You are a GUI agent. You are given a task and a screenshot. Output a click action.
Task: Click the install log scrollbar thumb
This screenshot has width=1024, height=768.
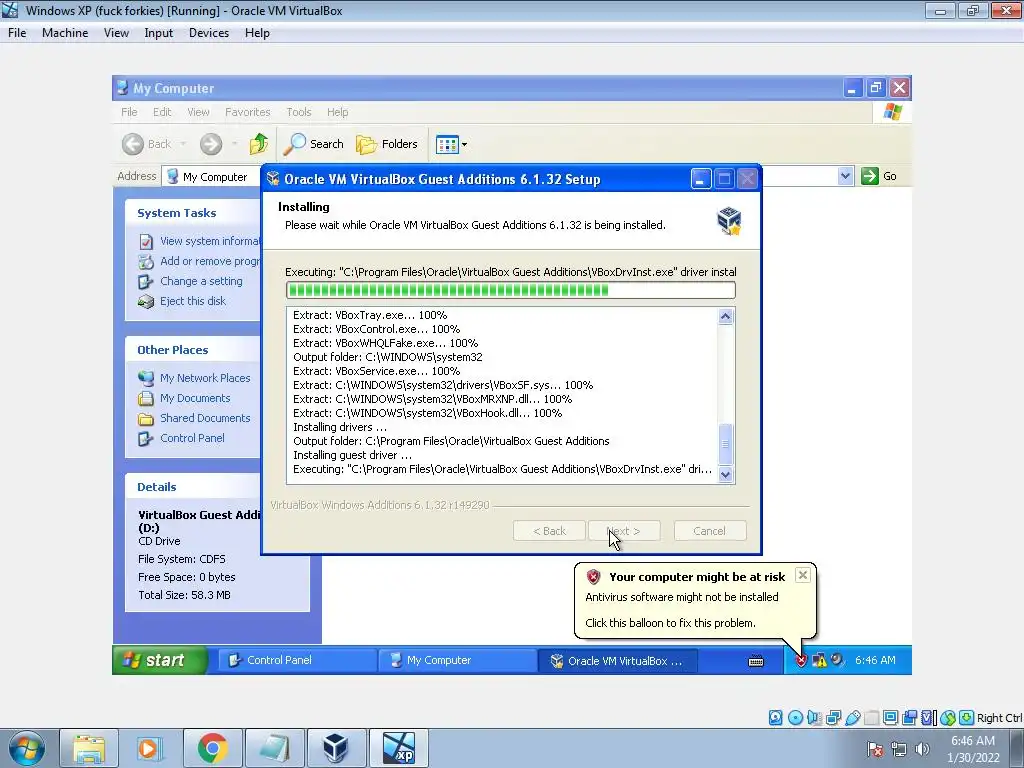point(726,443)
